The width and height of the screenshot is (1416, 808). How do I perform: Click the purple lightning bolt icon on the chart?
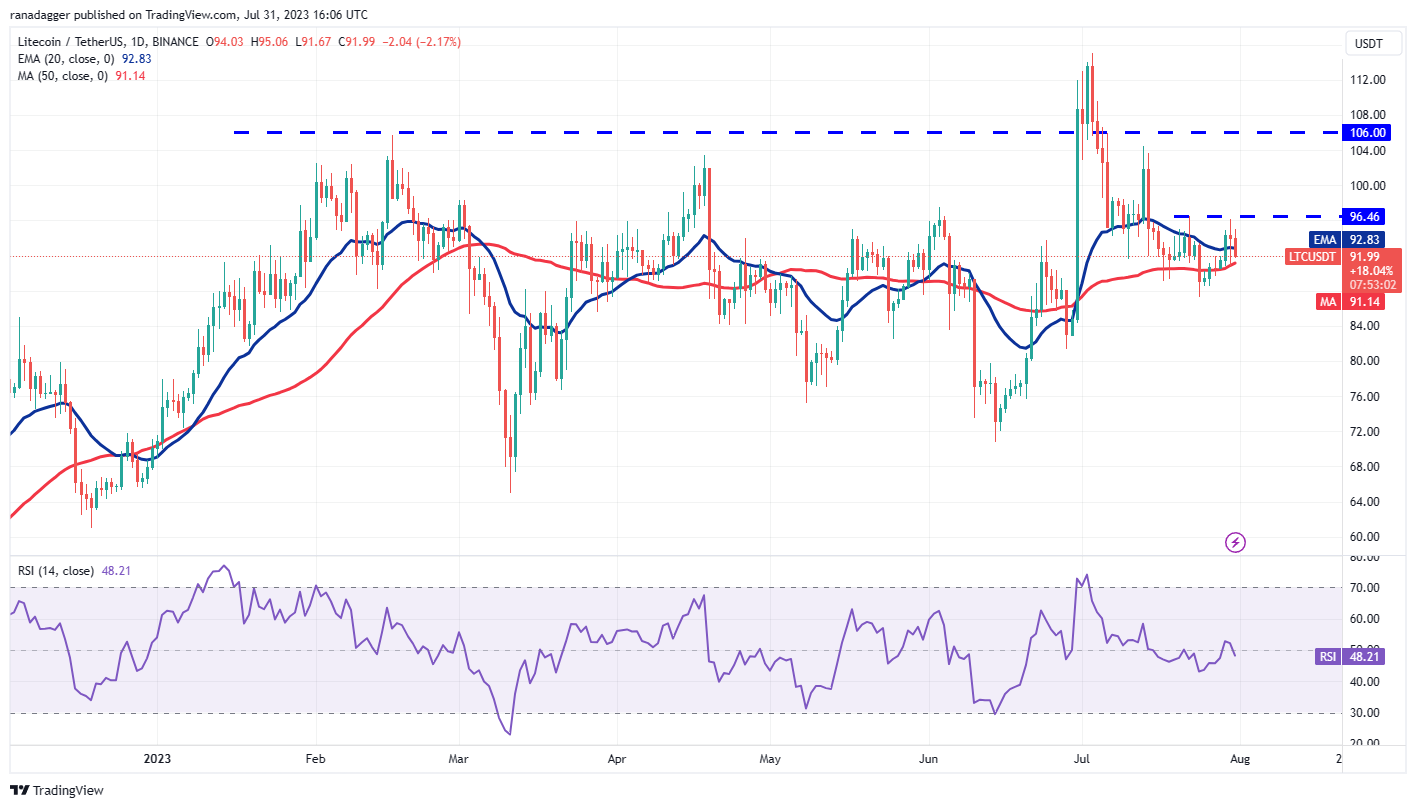tap(1234, 543)
